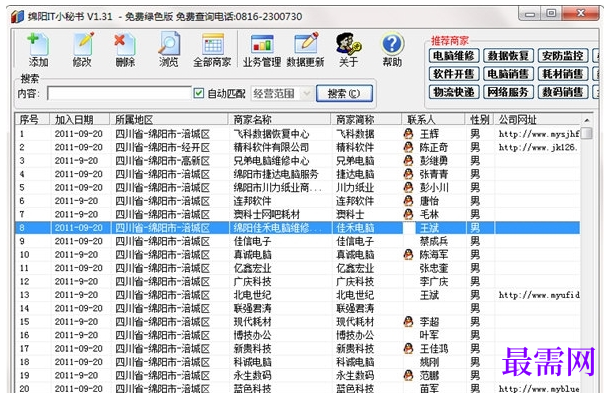Image resolution: width=614 pixels, height=393 pixels.
Task: Click QQ penguin icon beside 范鹏
Action: [x=408, y=375]
